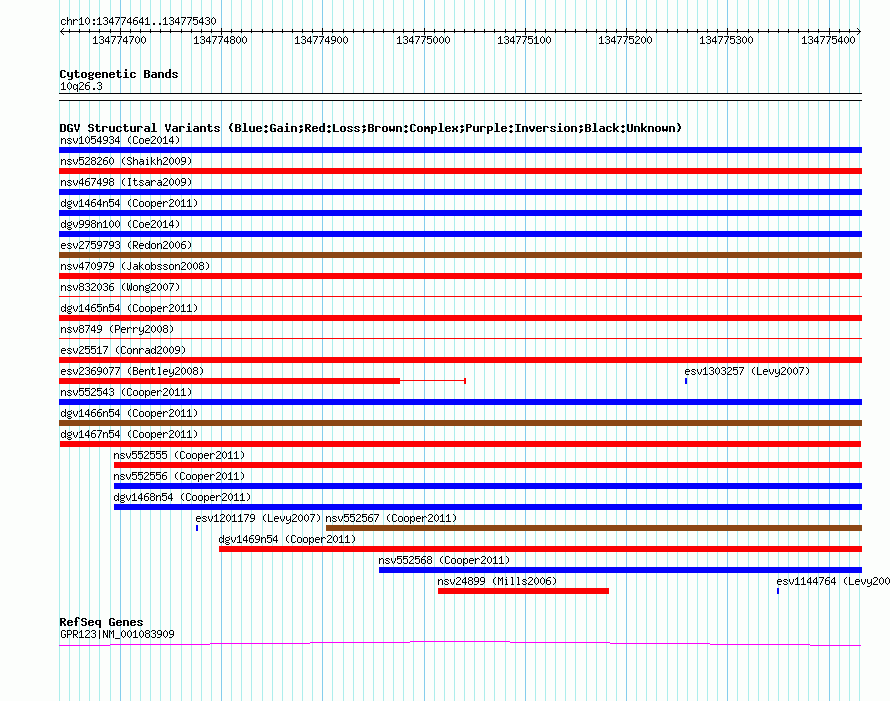This screenshot has height=701, width=890.
Task: Click the esv1144764 (Levy) label
Action: [x=833, y=581]
